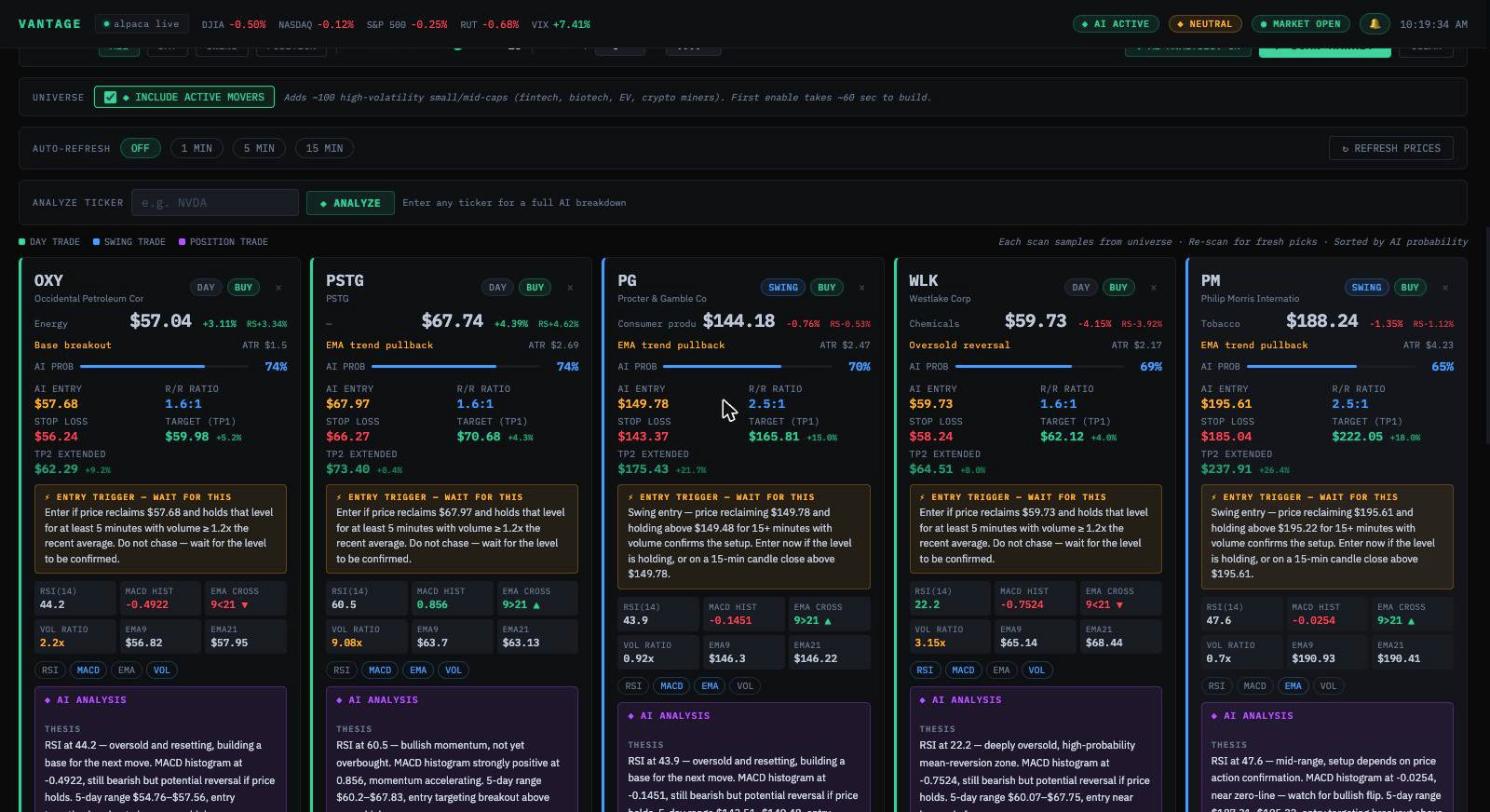Click the VANTAGE logo
The width and height of the screenshot is (1490, 812).
click(x=50, y=24)
